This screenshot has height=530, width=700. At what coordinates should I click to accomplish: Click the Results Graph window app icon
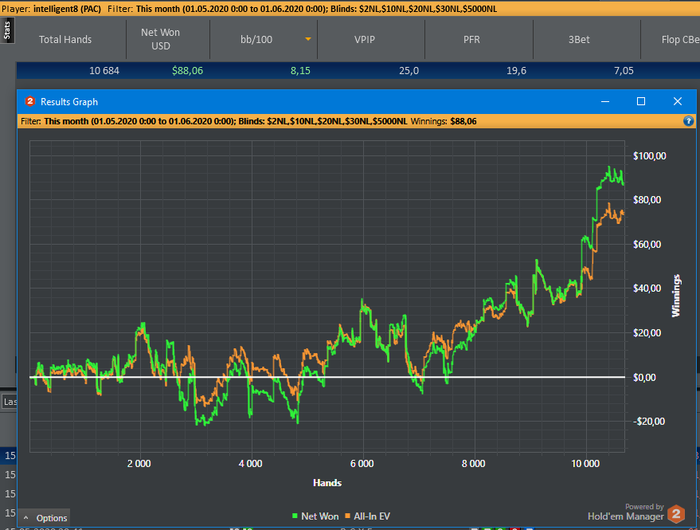click(x=30, y=102)
